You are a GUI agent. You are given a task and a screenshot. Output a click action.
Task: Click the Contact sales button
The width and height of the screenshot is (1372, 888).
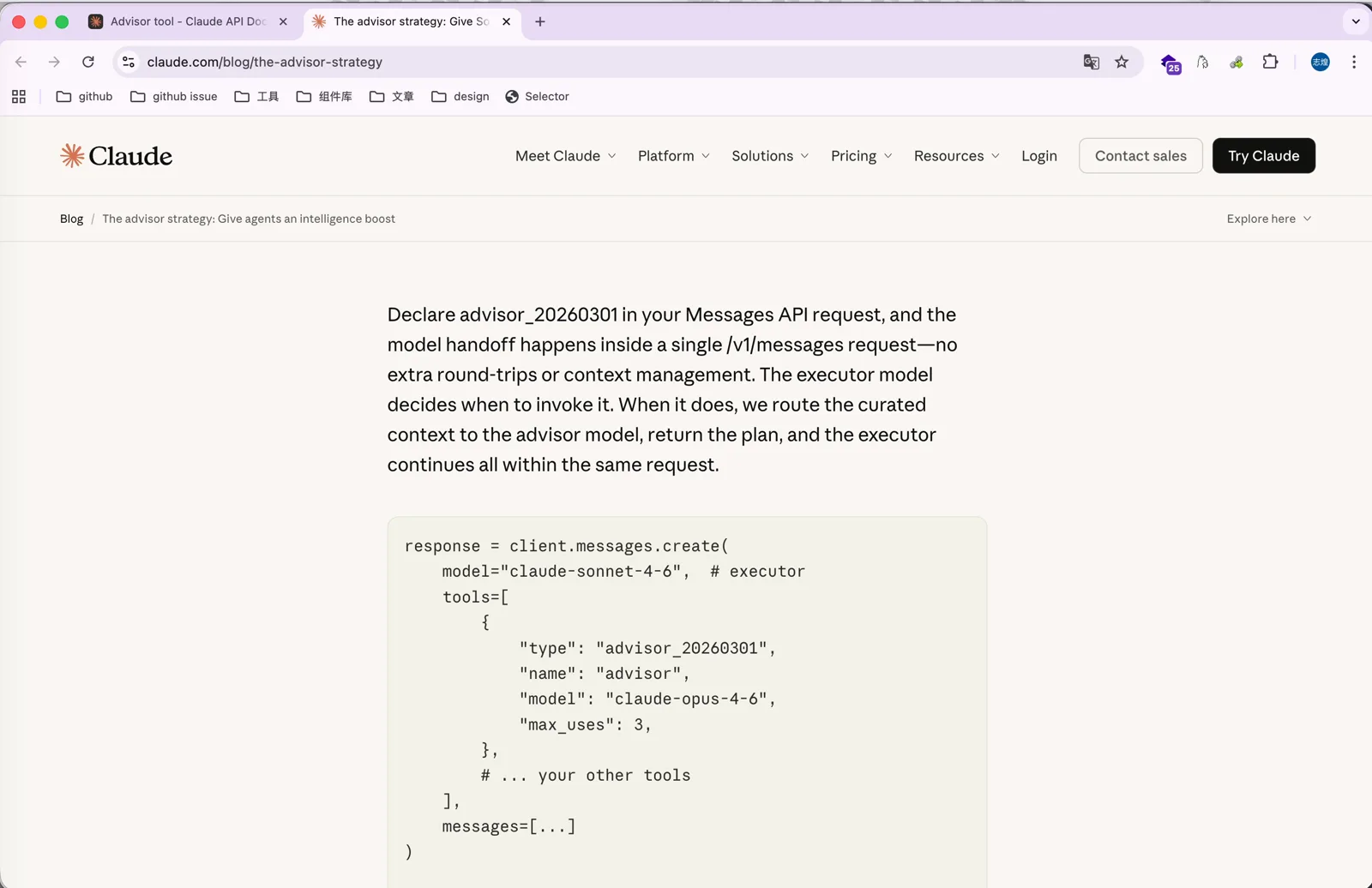1140,156
